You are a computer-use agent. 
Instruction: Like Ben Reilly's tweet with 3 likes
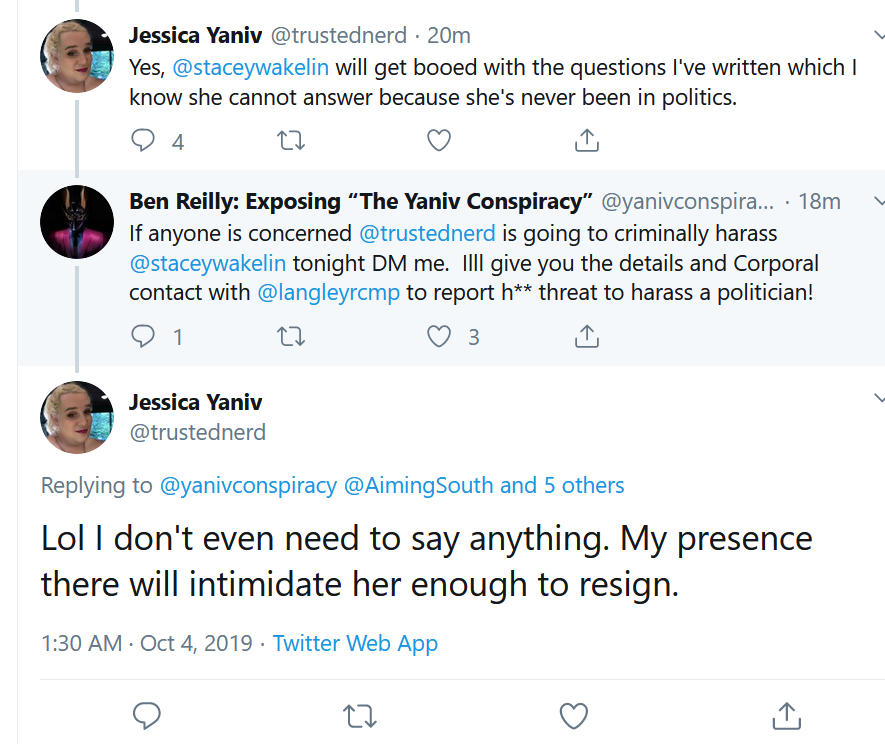pyautogui.click(x=439, y=336)
